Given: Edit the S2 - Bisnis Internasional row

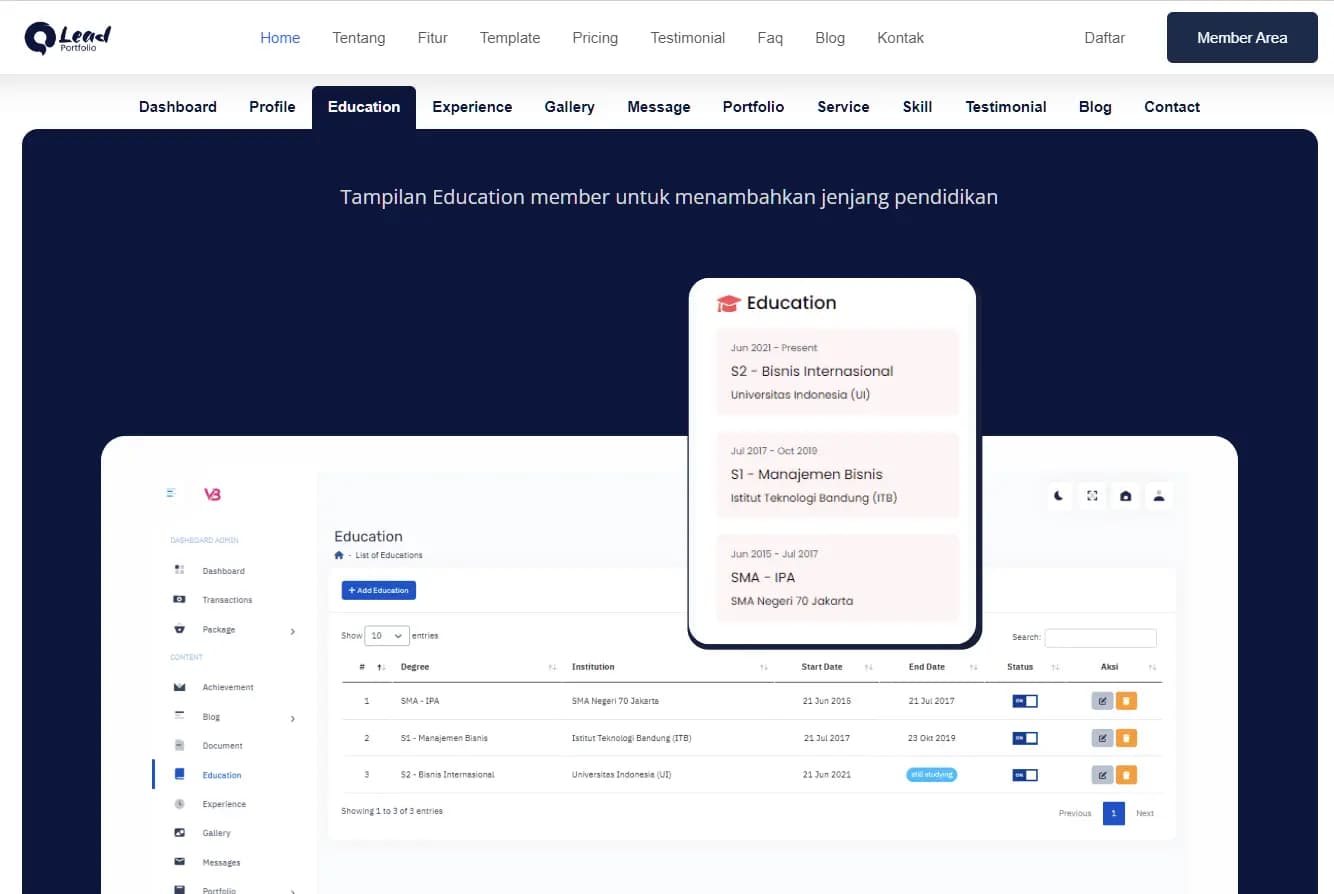Looking at the screenshot, I should [1102, 775].
